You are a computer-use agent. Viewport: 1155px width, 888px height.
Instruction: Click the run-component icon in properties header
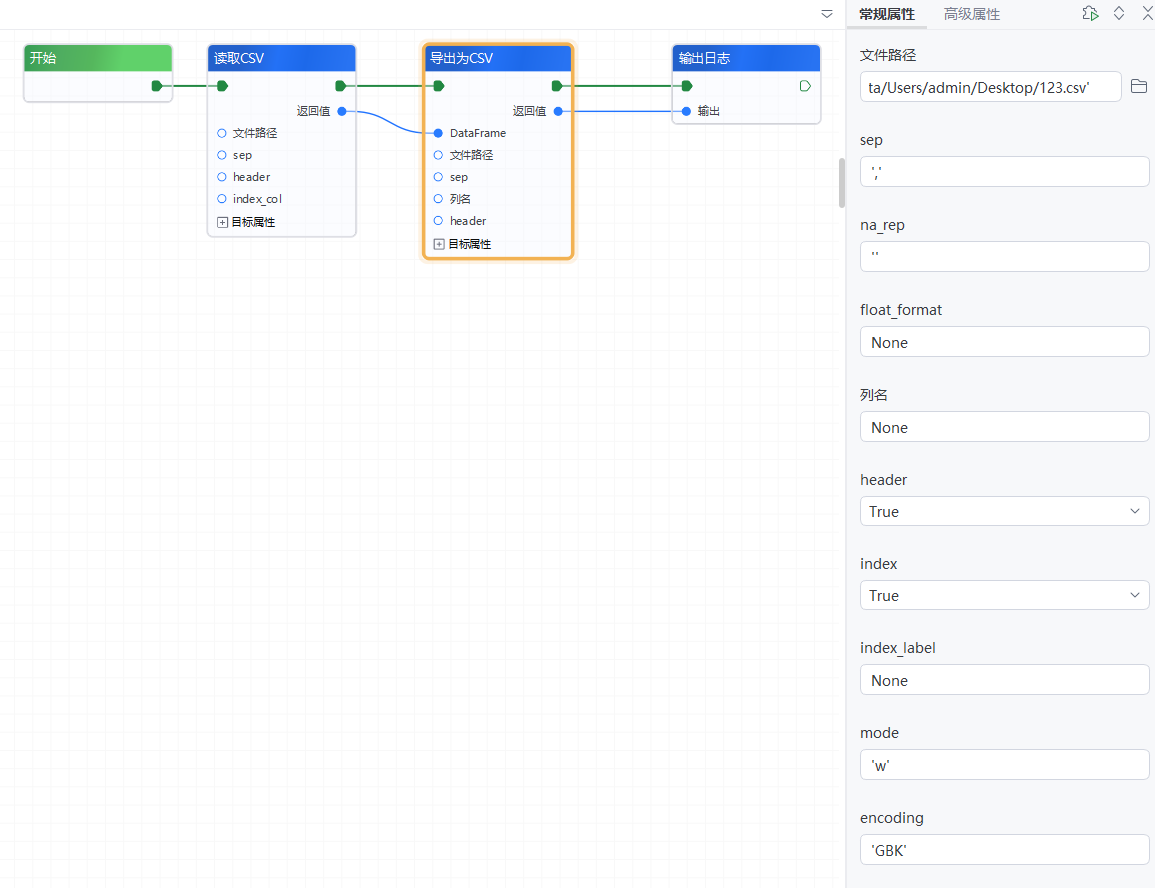tap(1090, 14)
